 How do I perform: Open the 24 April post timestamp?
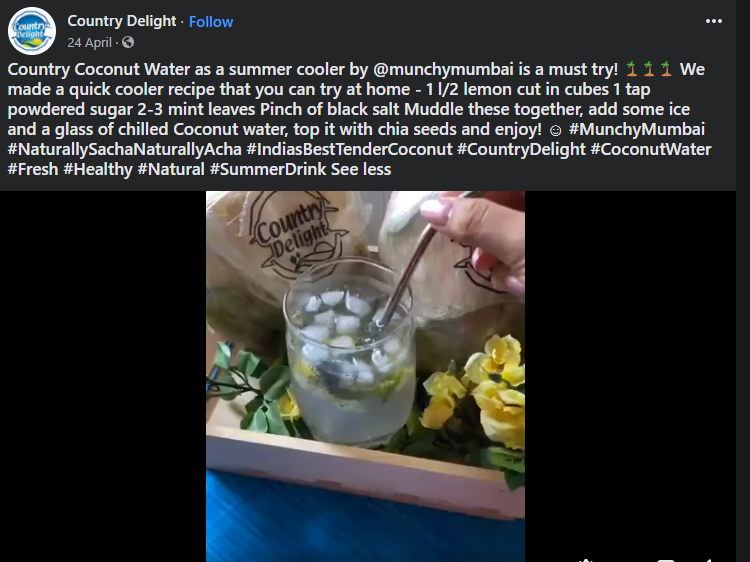[x=89, y=43]
